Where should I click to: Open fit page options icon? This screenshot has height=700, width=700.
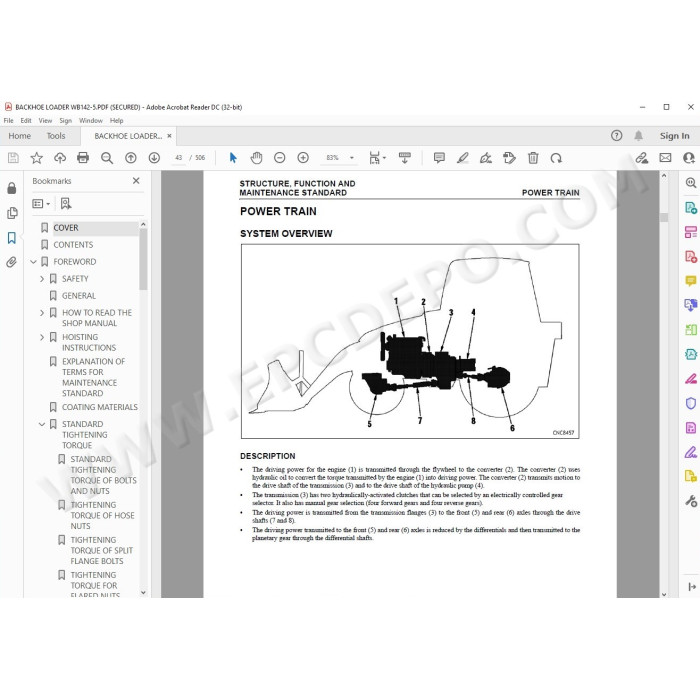click(377, 158)
